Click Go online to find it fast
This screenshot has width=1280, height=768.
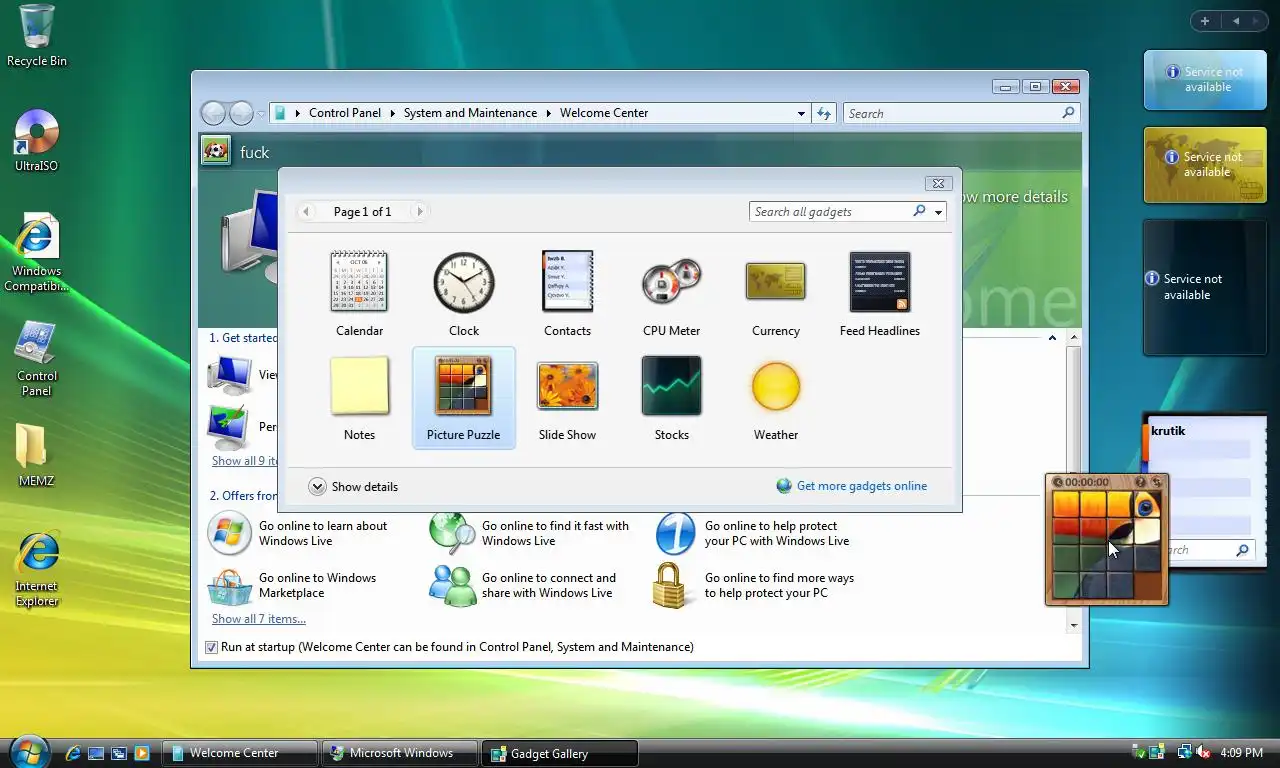pyautogui.click(x=530, y=533)
